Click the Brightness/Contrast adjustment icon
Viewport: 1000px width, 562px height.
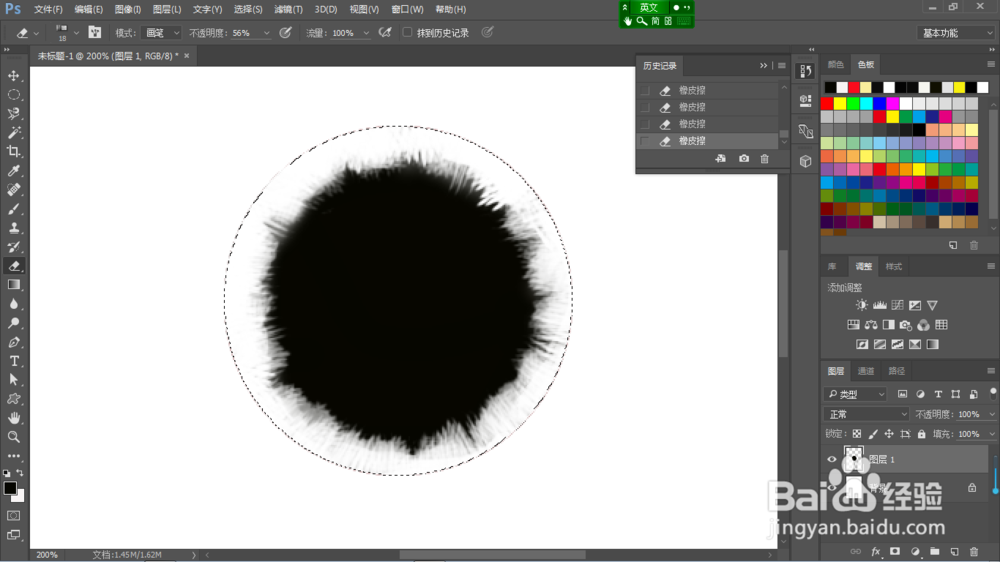(862, 305)
